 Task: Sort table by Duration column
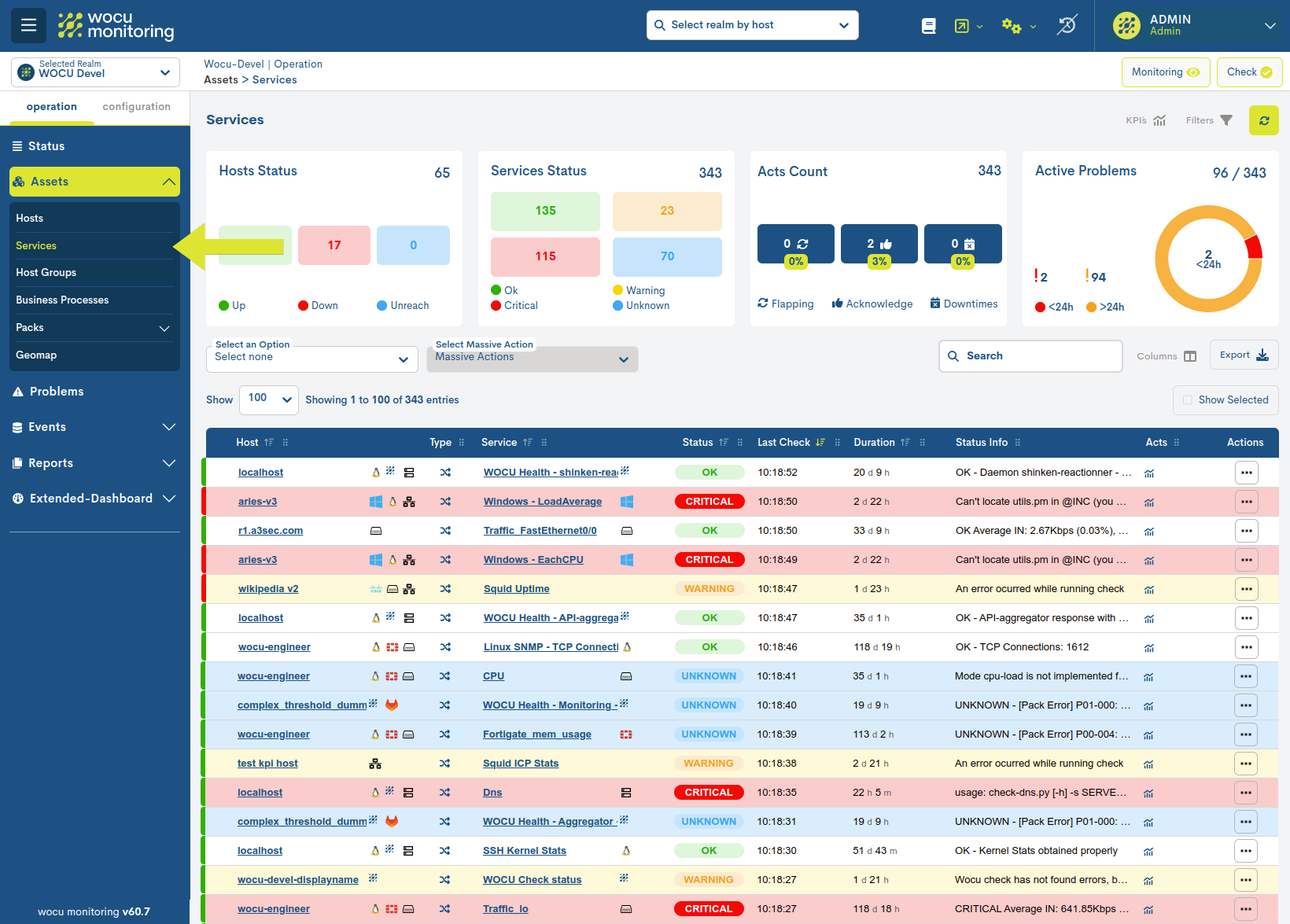coord(905,443)
